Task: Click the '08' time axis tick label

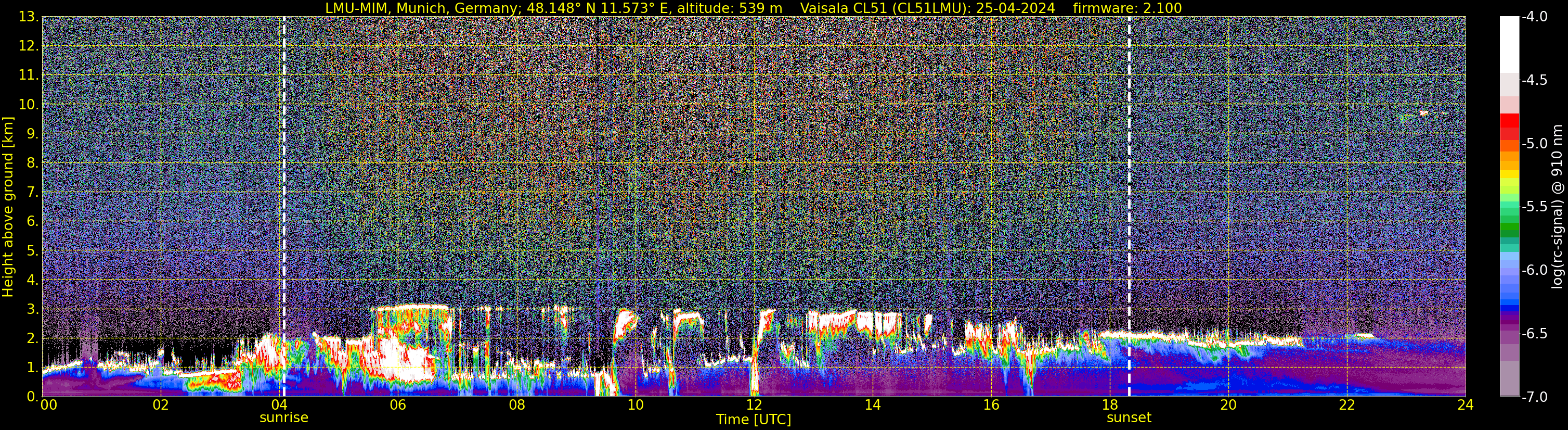Action: (517, 406)
